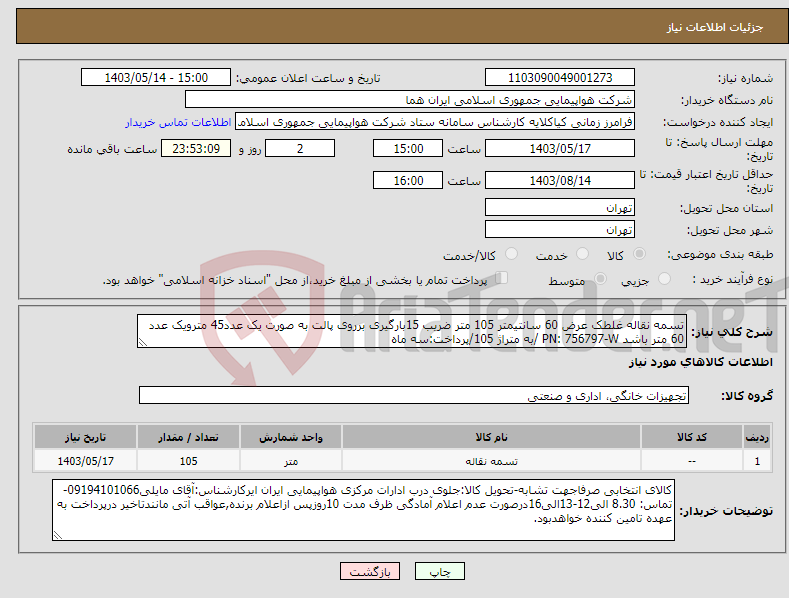Click the price validity date 1403/08/14 field
Image resolution: width=789 pixels, height=598 pixels.
click(x=560, y=180)
